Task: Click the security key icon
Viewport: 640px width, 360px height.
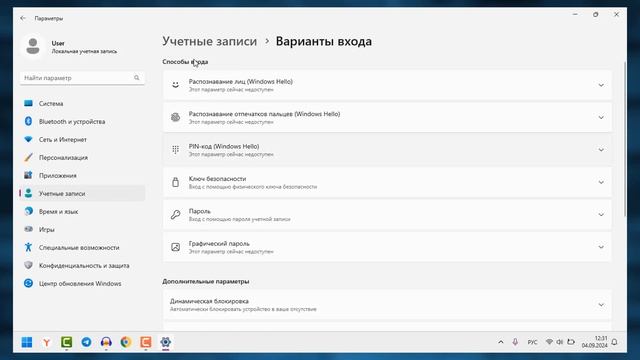Action: click(x=176, y=182)
